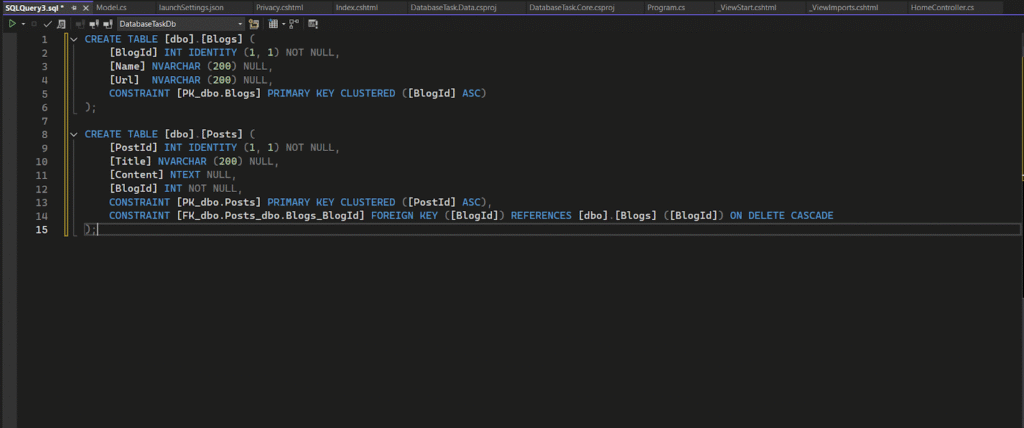The image size is (1024, 428).
Task: Switch to the Model.cs tab
Action: pos(110,7)
